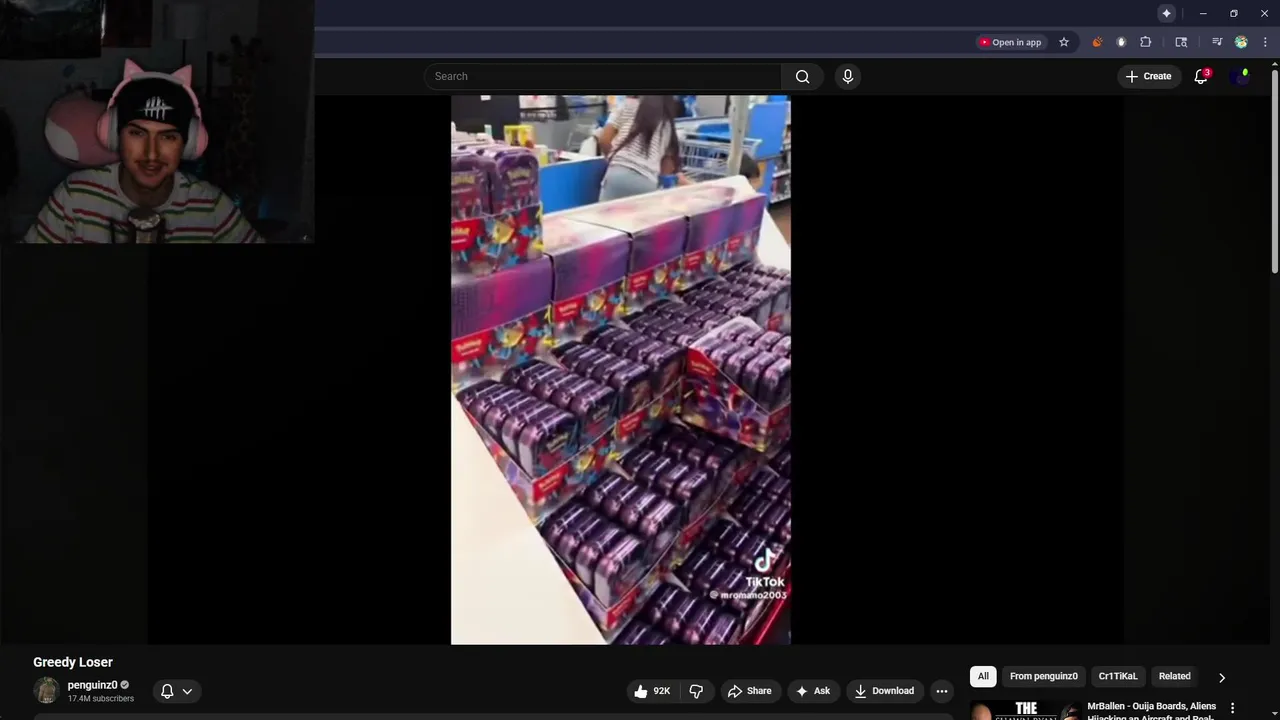Open the MrBallen Ouija Boards video title
This screenshot has height=720, width=1280.
(1151, 711)
